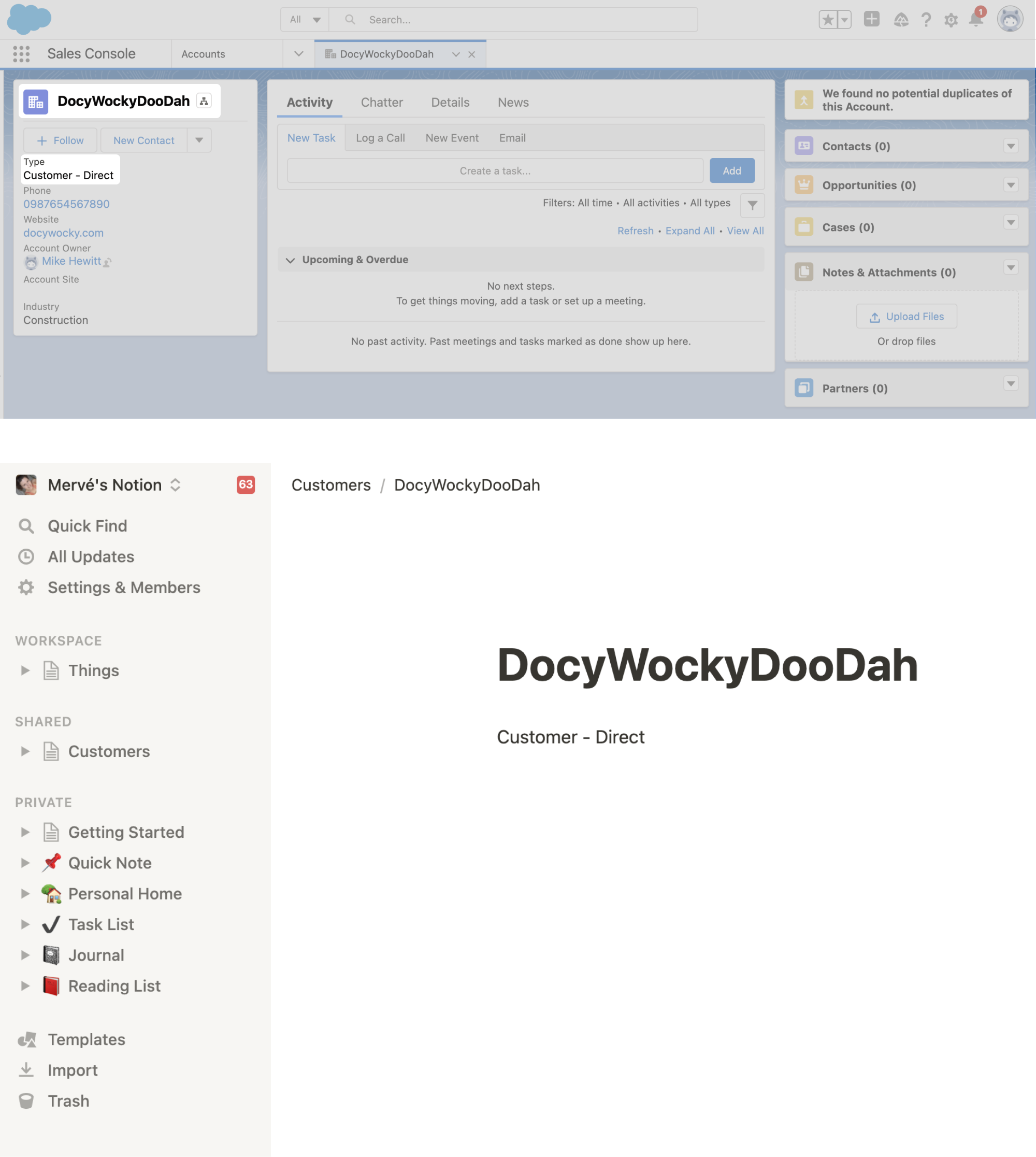Click the global actions plus icon
The height and width of the screenshot is (1157, 1036).
[x=871, y=19]
